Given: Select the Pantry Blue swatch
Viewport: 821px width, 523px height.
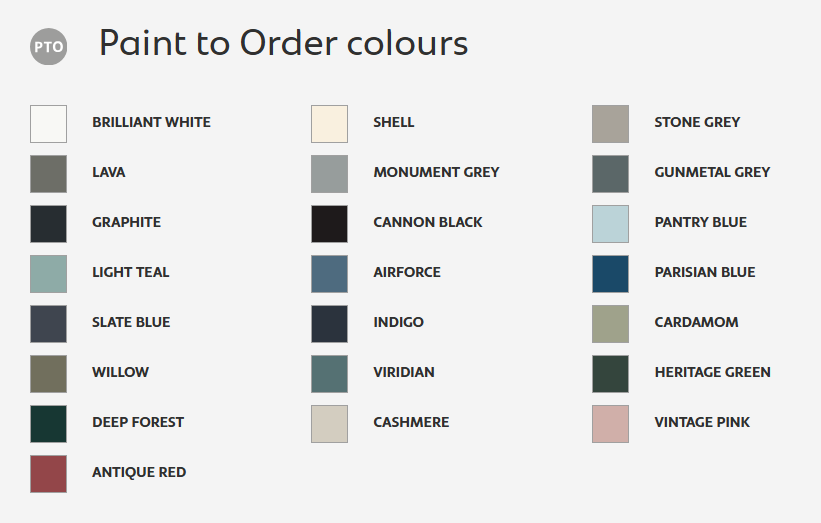Looking at the screenshot, I should pyautogui.click(x=610, y=224).
